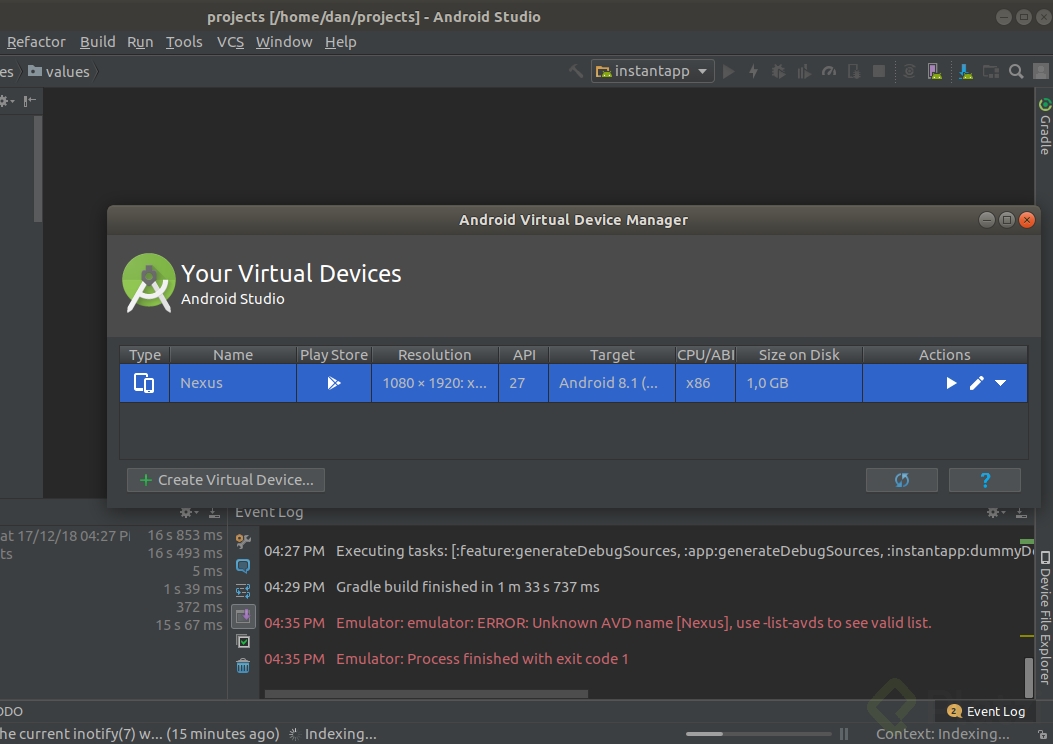The image size is (1053, 744).
Task: Click the refresh virtual devices button
Action: tap(902, 480)
